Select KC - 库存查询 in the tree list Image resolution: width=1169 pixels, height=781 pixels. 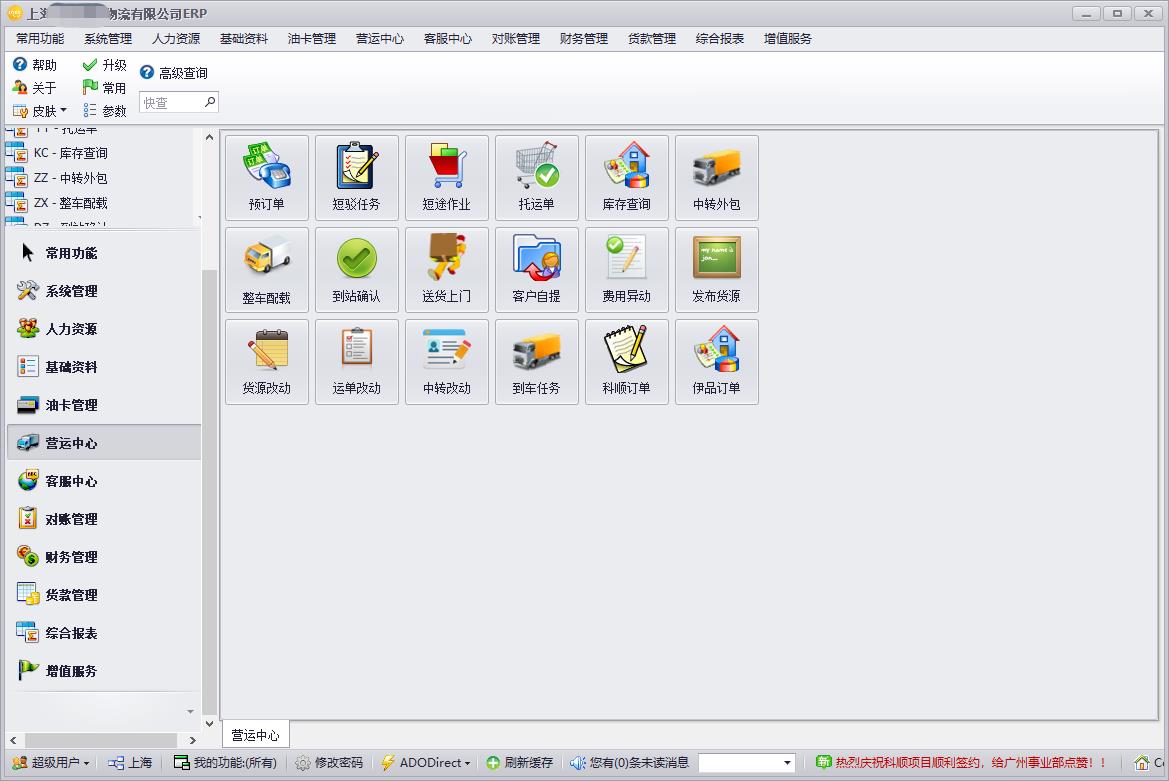(70, 153)
